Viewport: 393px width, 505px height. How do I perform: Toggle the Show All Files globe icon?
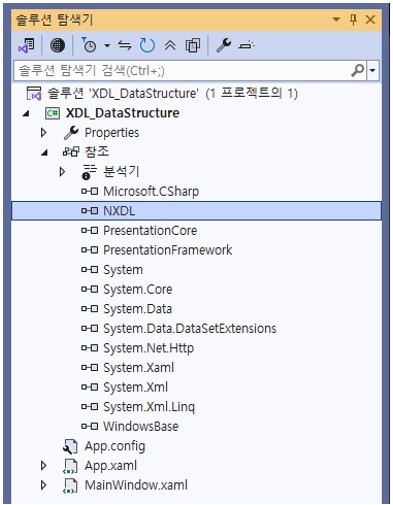click(x=57, y=45)
